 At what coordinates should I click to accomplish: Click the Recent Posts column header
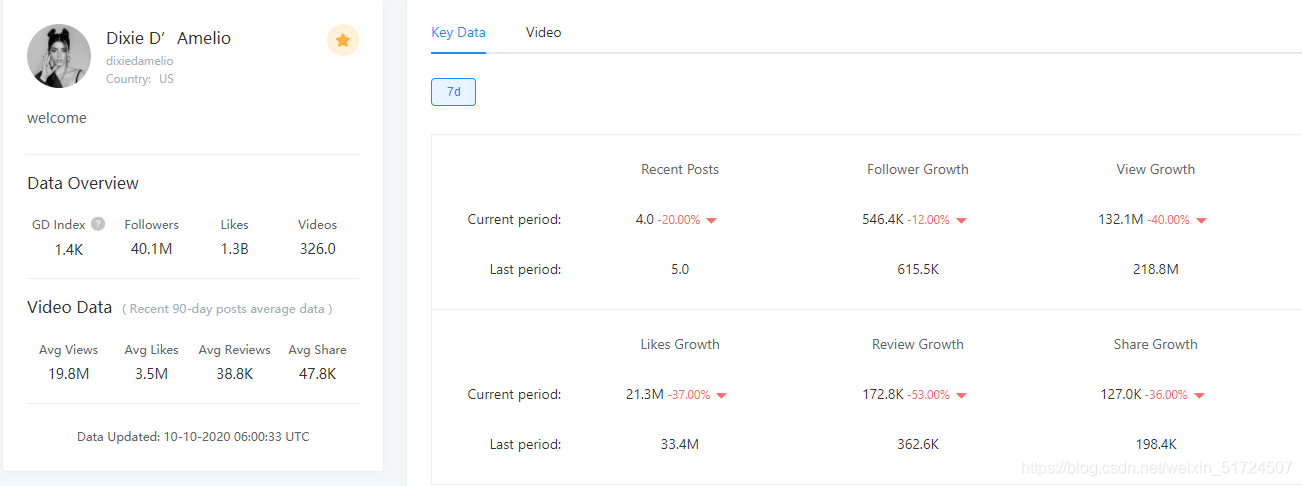click(x=680, y=169)
